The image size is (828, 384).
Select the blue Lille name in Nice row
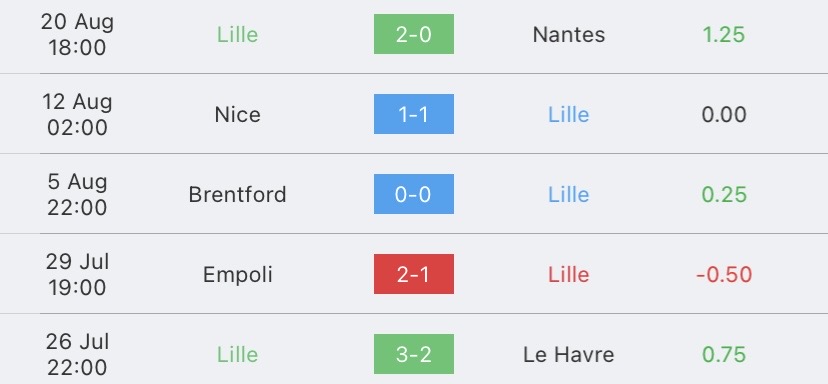pyautogui.click(x=569, y=114)
